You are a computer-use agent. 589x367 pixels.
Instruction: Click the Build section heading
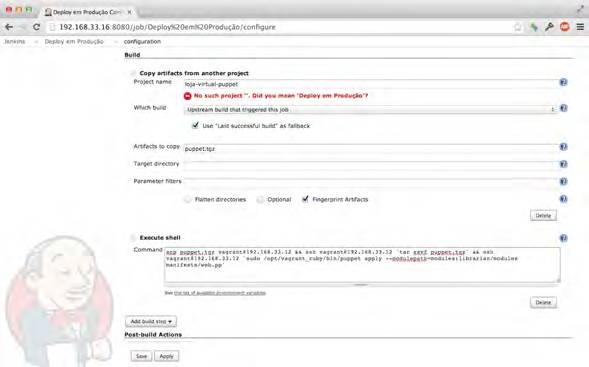(x=132, y=55)
